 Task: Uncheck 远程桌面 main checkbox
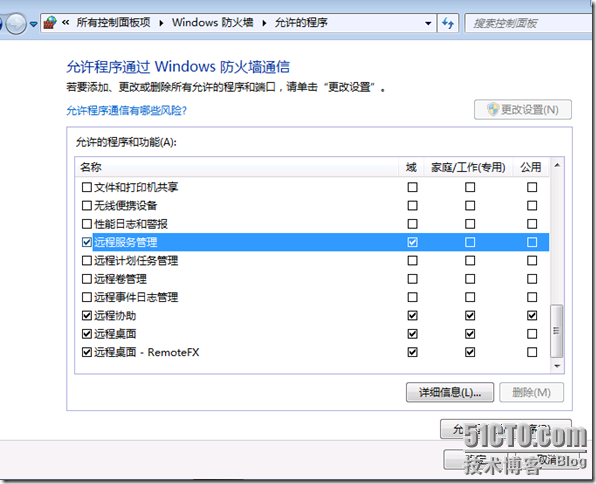[x=87, y=334]
